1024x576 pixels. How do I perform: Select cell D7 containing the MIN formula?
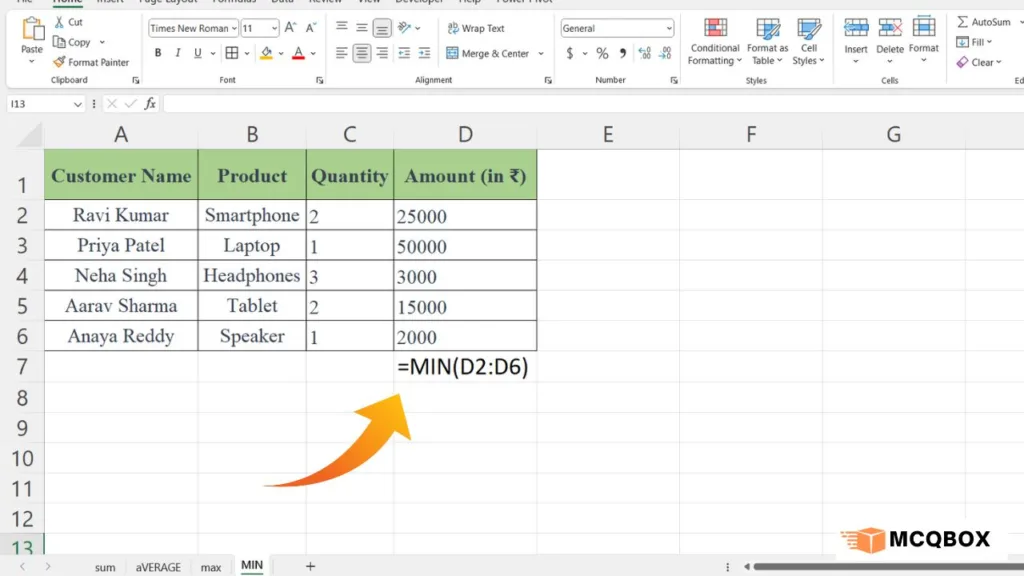(465, 367)
